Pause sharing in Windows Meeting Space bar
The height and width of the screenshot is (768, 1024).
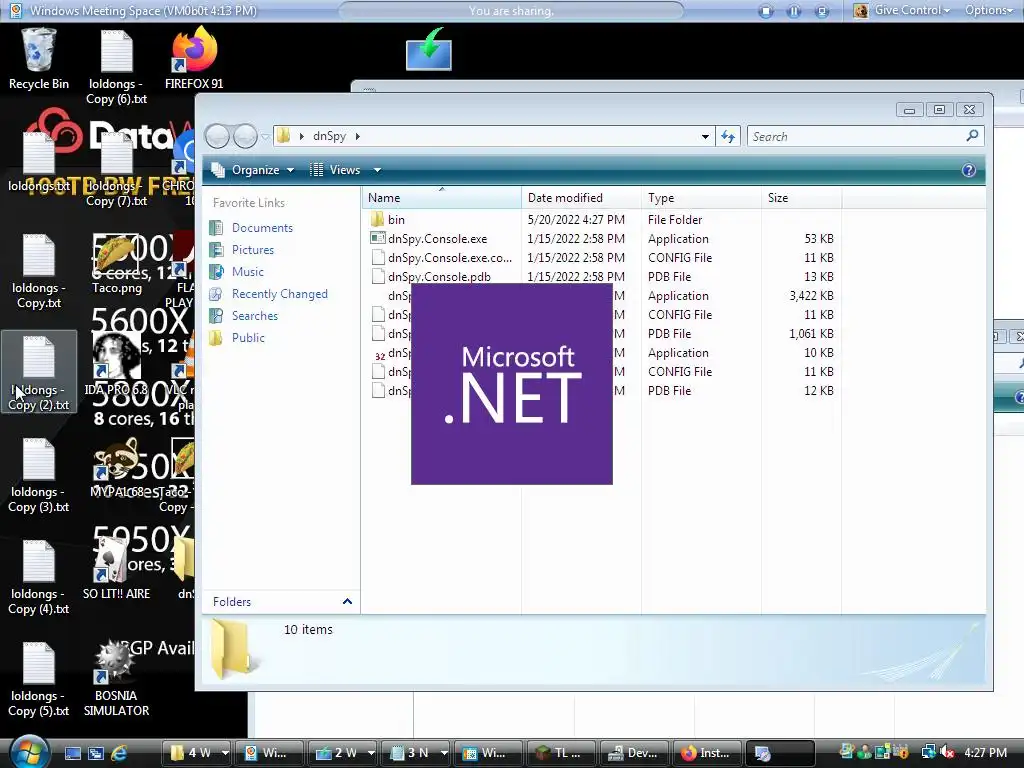pyautogui.click(x=794, y=11)
